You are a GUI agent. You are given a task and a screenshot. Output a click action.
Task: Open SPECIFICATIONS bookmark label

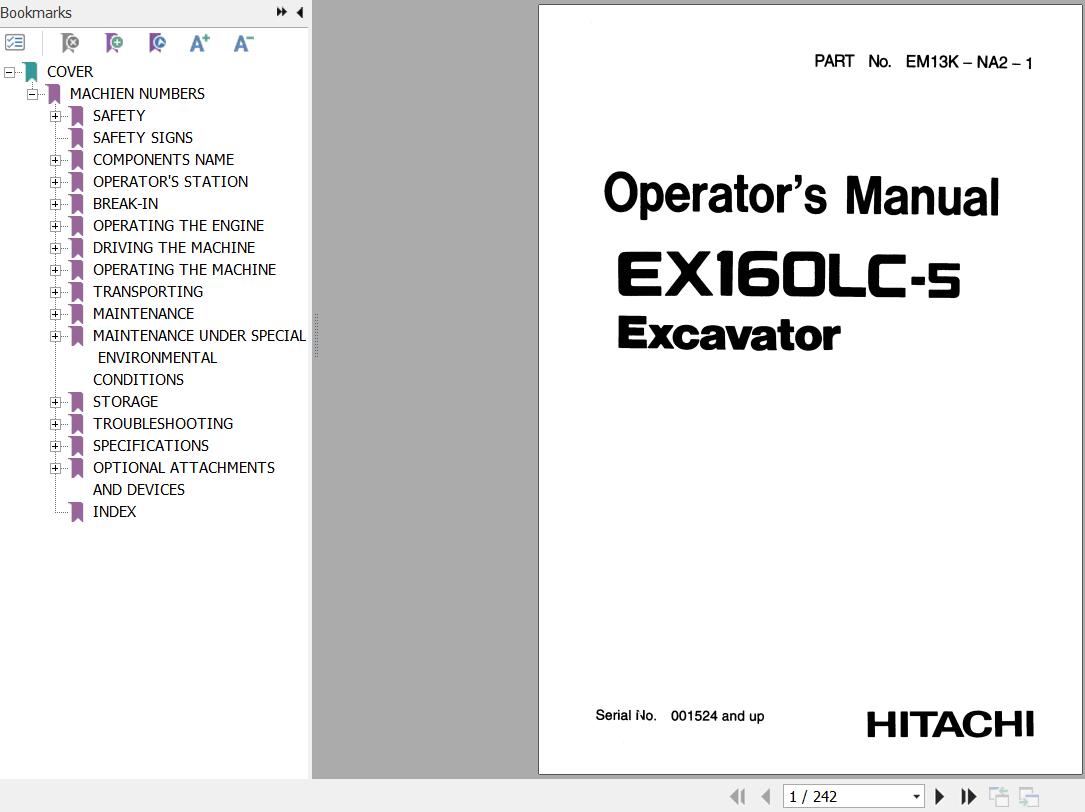(151, 446)
